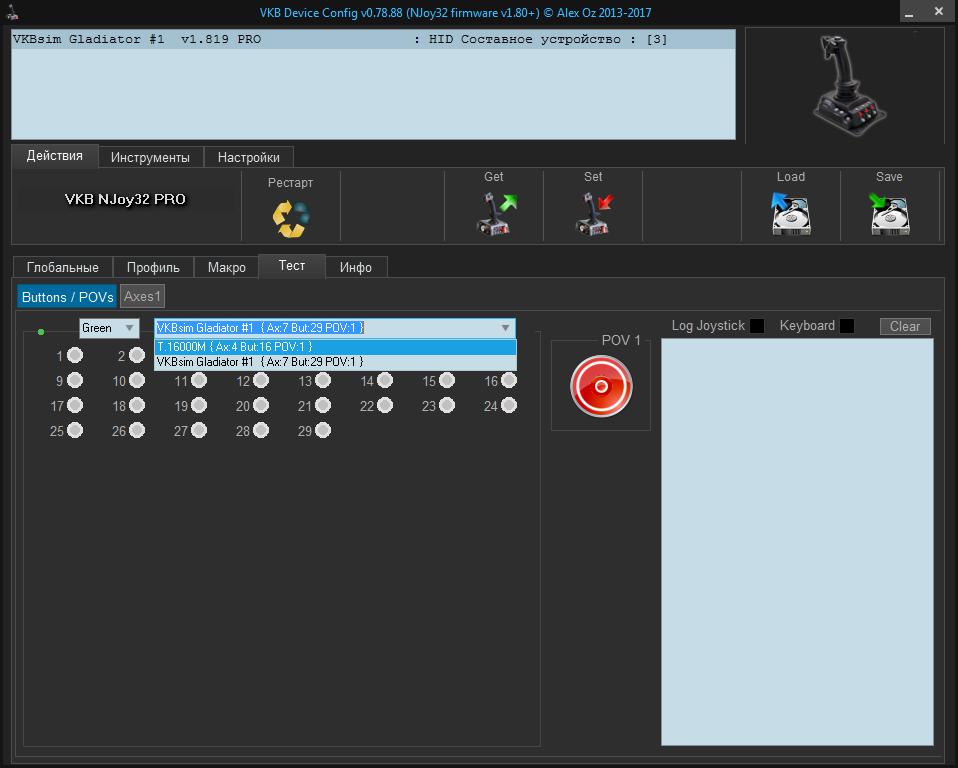This screenshot has width=958, height=768.
Task: Enable the Log Joystick checkbox
Action: (757, 326)
